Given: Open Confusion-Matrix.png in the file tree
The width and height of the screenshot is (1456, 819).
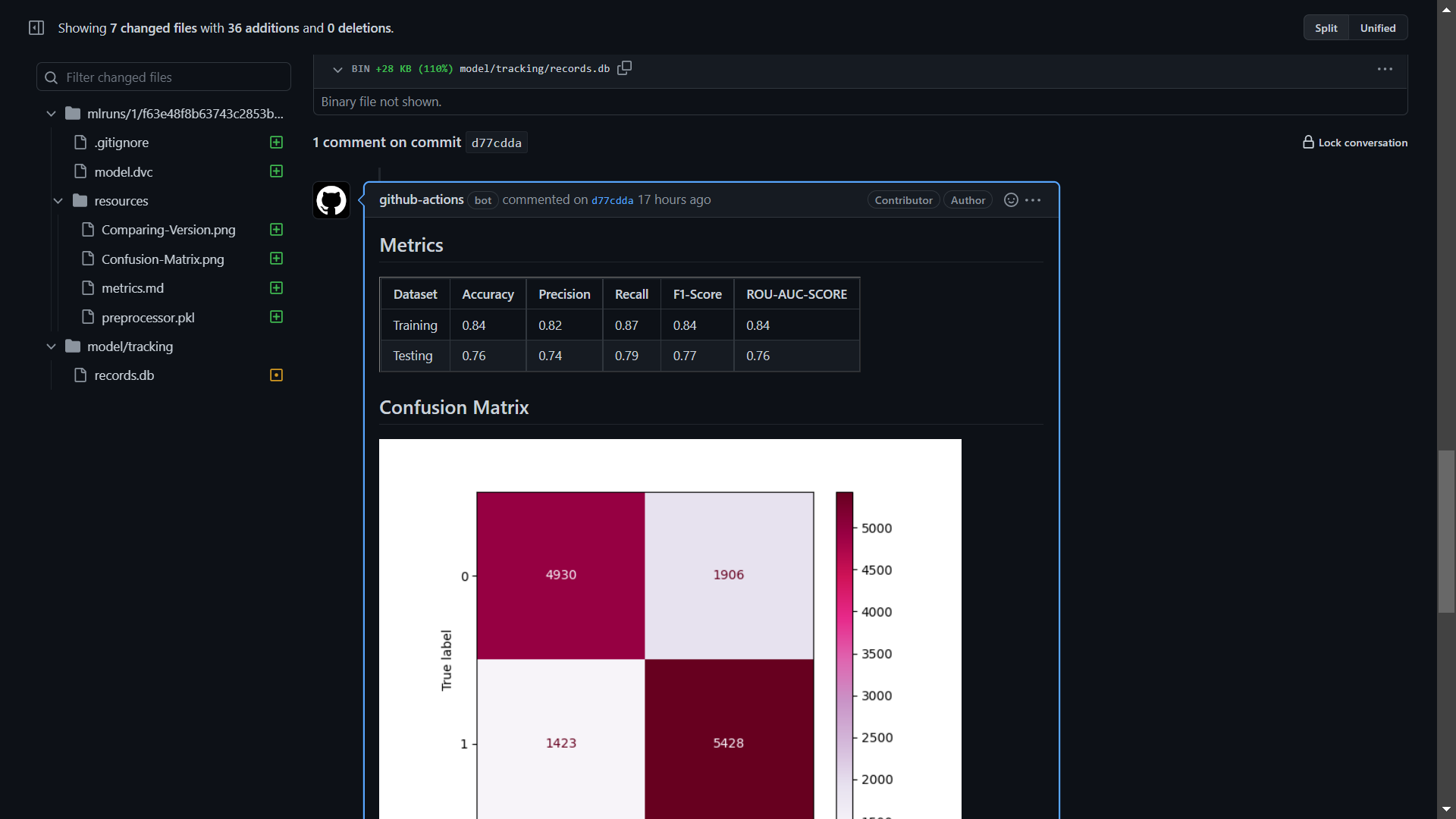Looking at the screenshot, I should 164,259.
